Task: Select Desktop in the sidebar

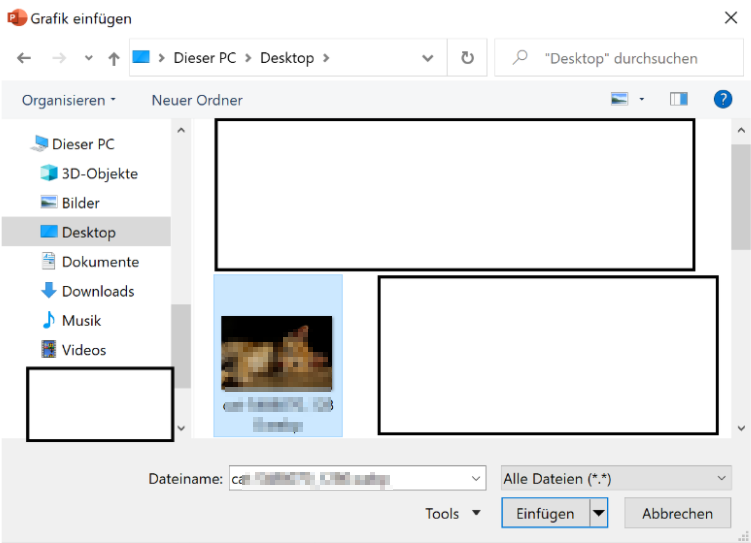Action: 86,232
